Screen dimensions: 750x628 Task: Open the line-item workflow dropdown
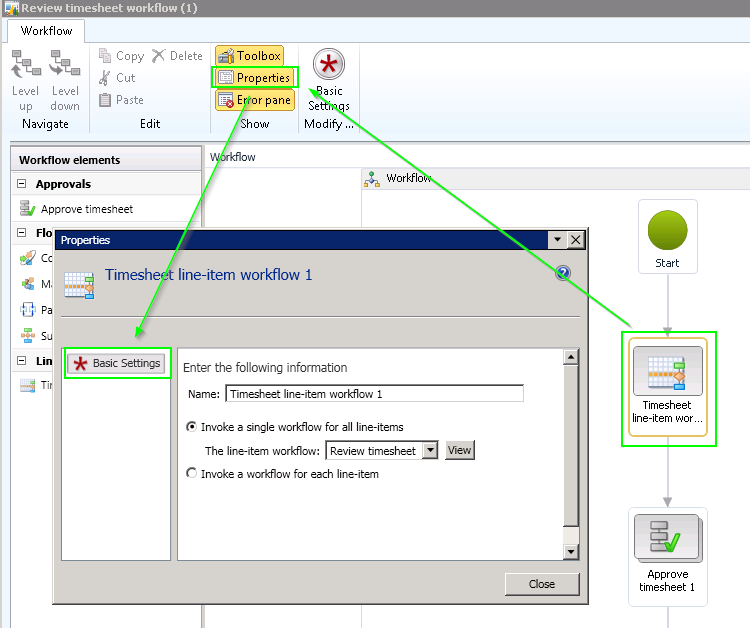430,451
